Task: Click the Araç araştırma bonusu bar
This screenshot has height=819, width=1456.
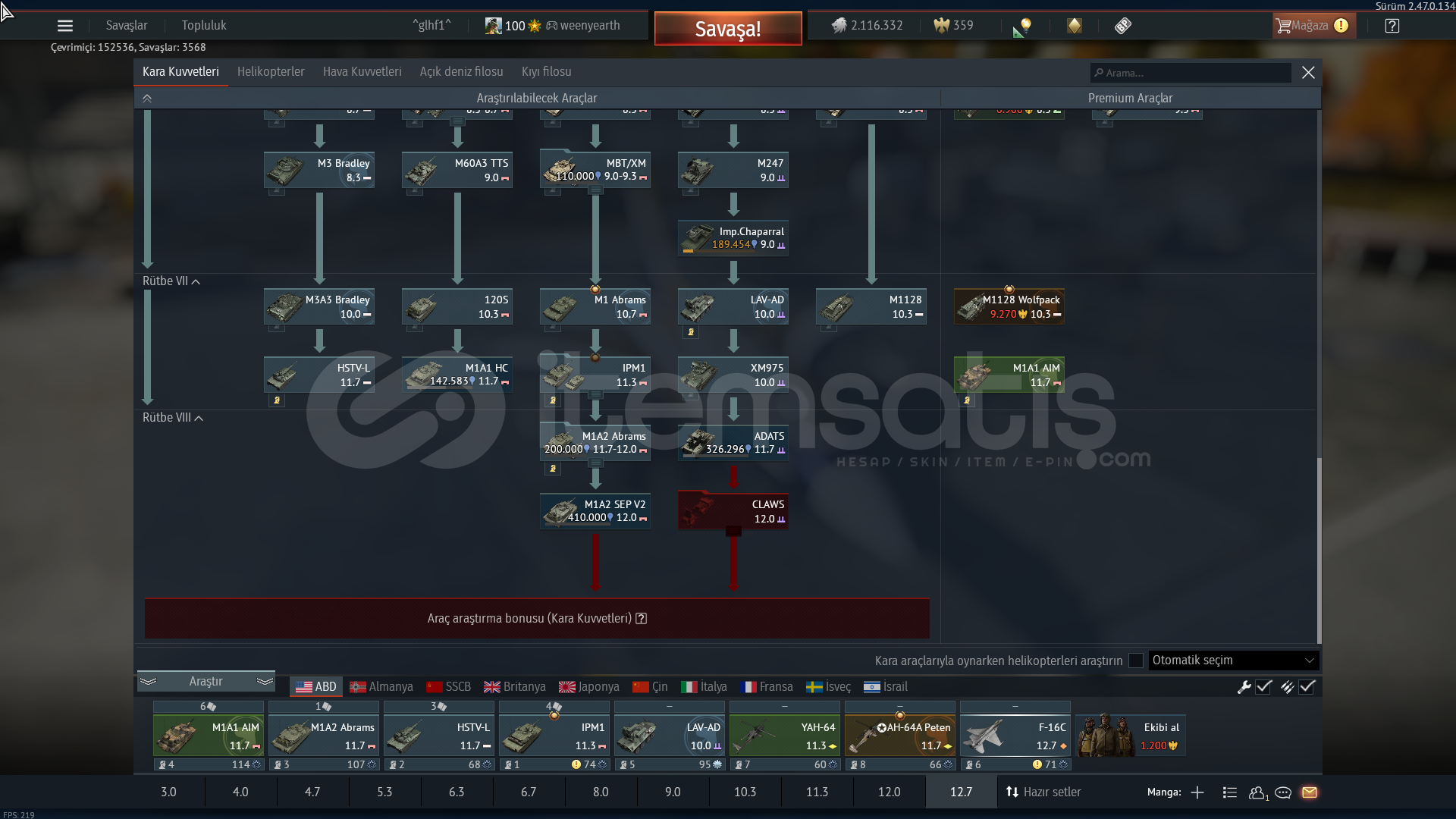Action: pyautogui.click(x=537, y=619)
